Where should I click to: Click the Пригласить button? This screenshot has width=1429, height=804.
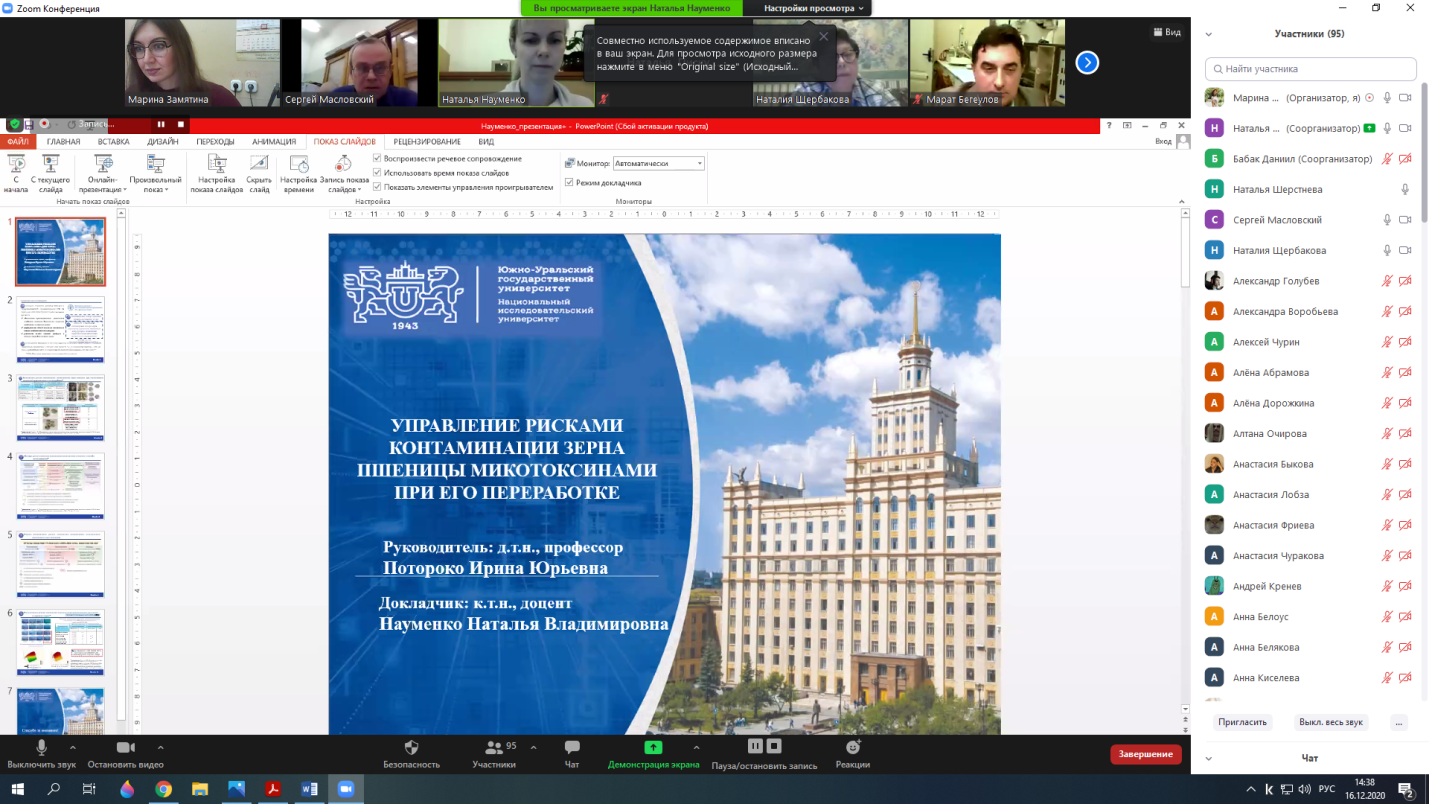[1242, 722]
